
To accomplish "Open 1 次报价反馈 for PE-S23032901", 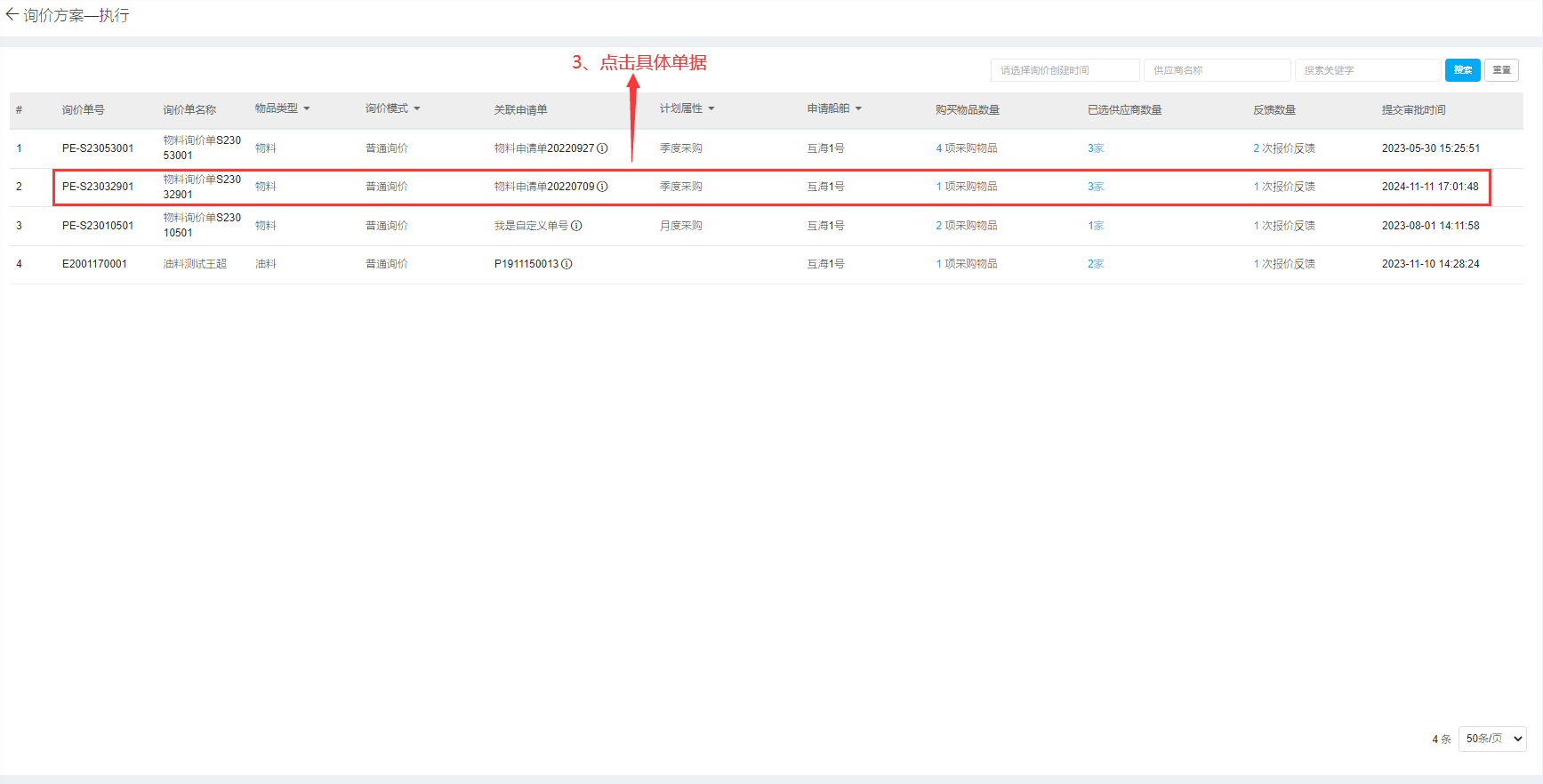I will pyautogui.click(x=1284, y=187).
